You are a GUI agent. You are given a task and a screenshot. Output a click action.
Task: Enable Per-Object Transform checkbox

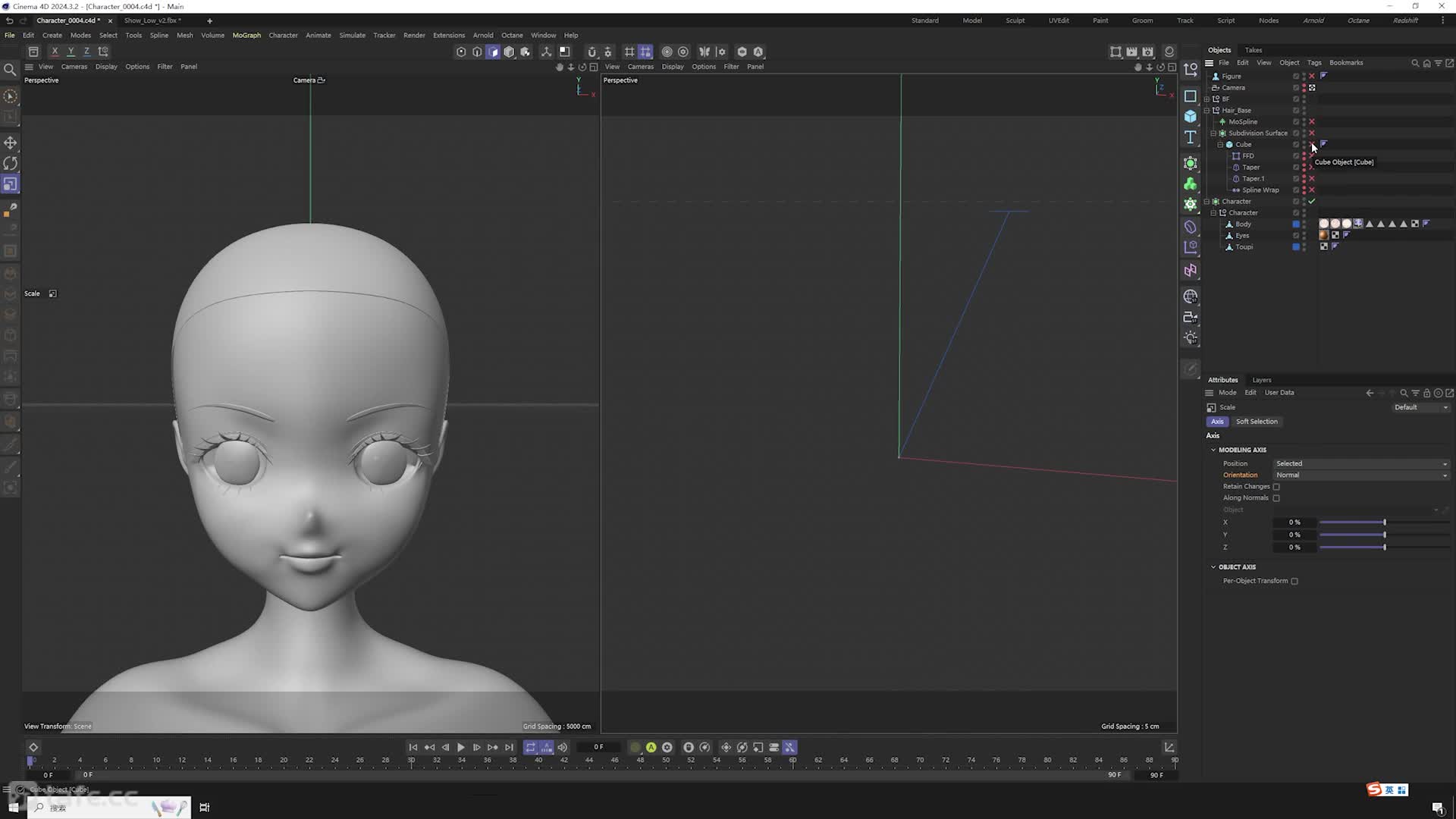pos(1294,581)
